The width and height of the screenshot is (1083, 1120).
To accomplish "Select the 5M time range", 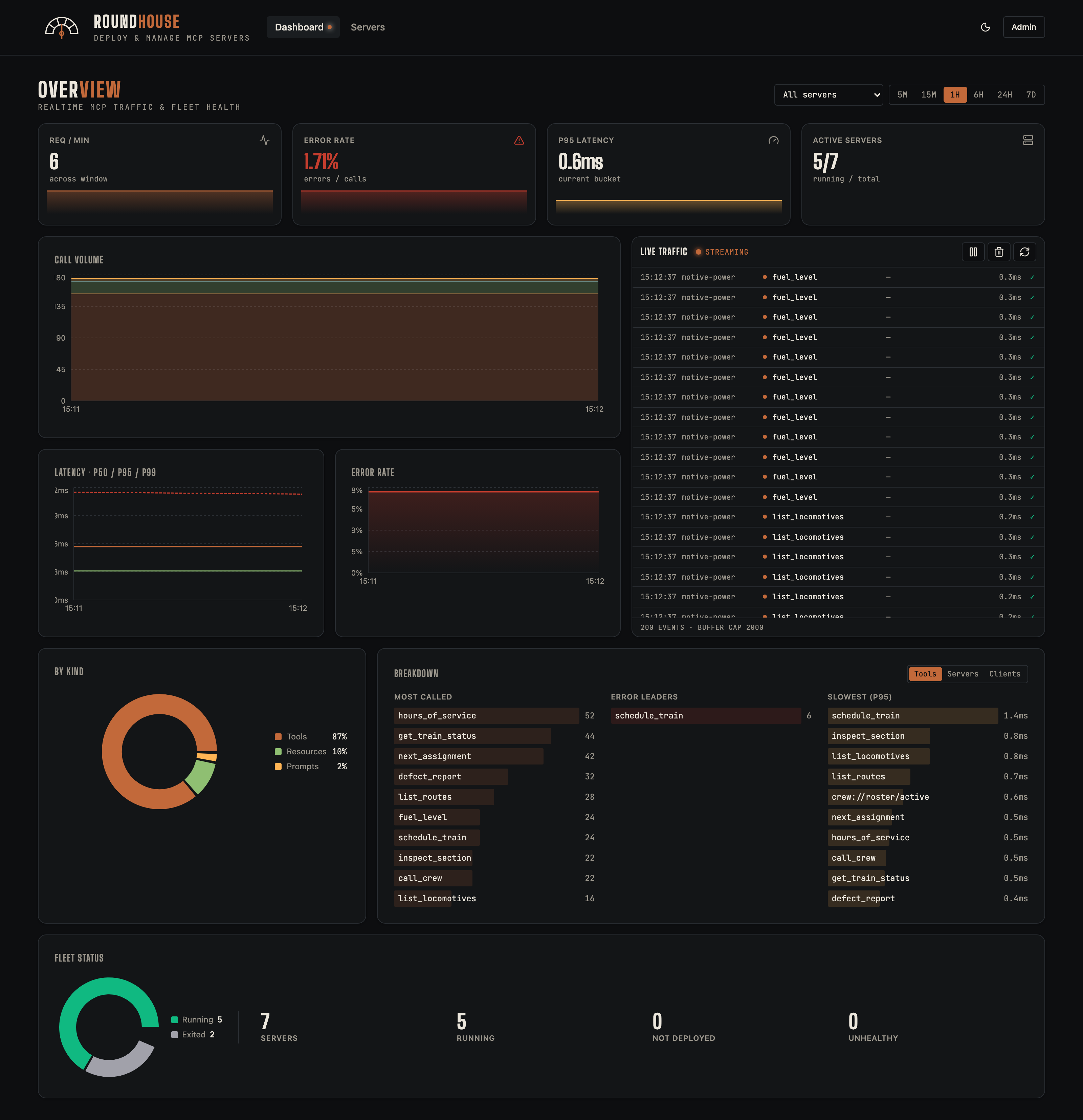I will point(903,95).
